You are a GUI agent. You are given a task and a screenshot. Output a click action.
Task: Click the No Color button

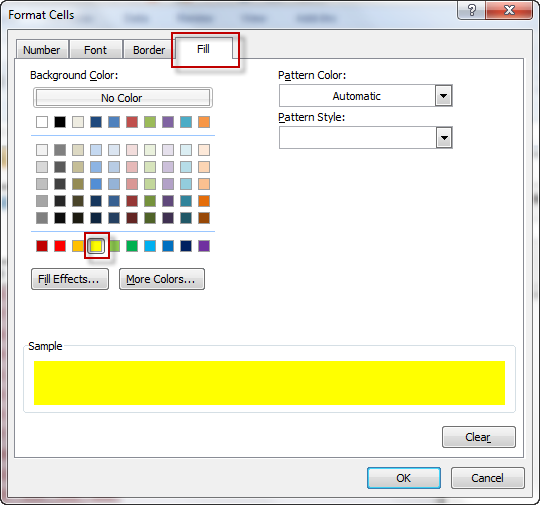click(123, 98)
